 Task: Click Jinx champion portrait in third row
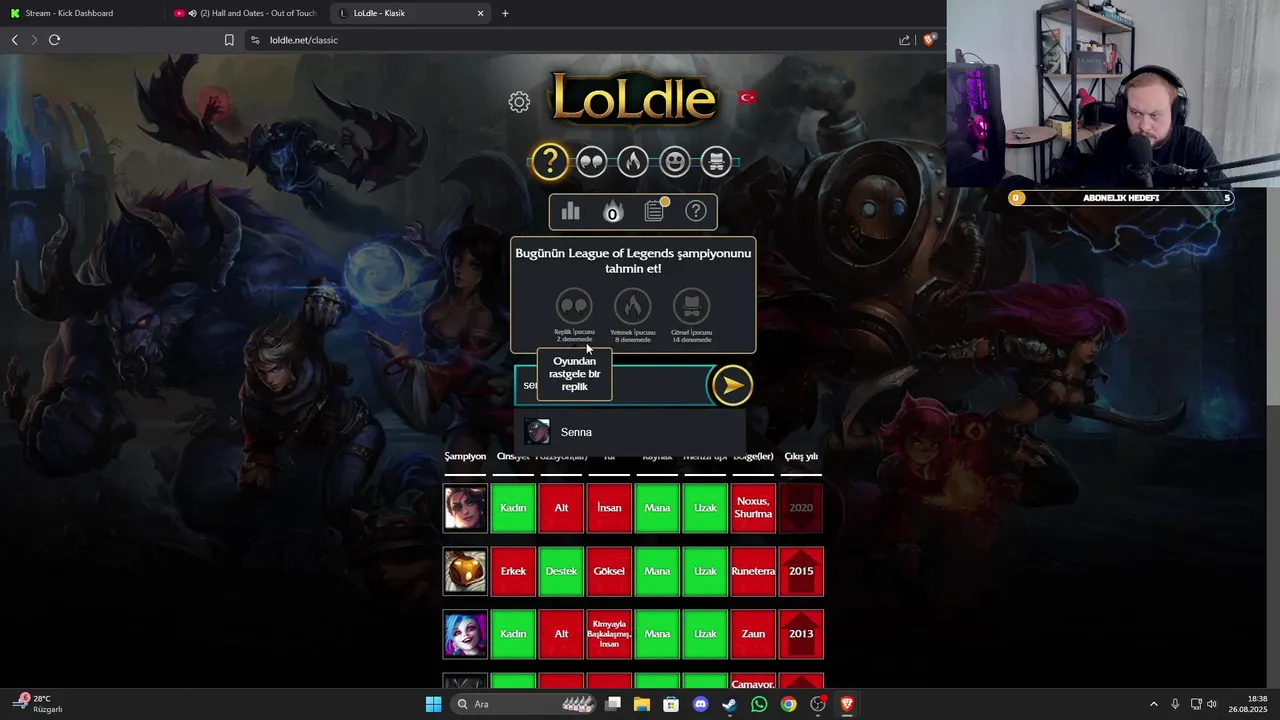pos(465,634)
